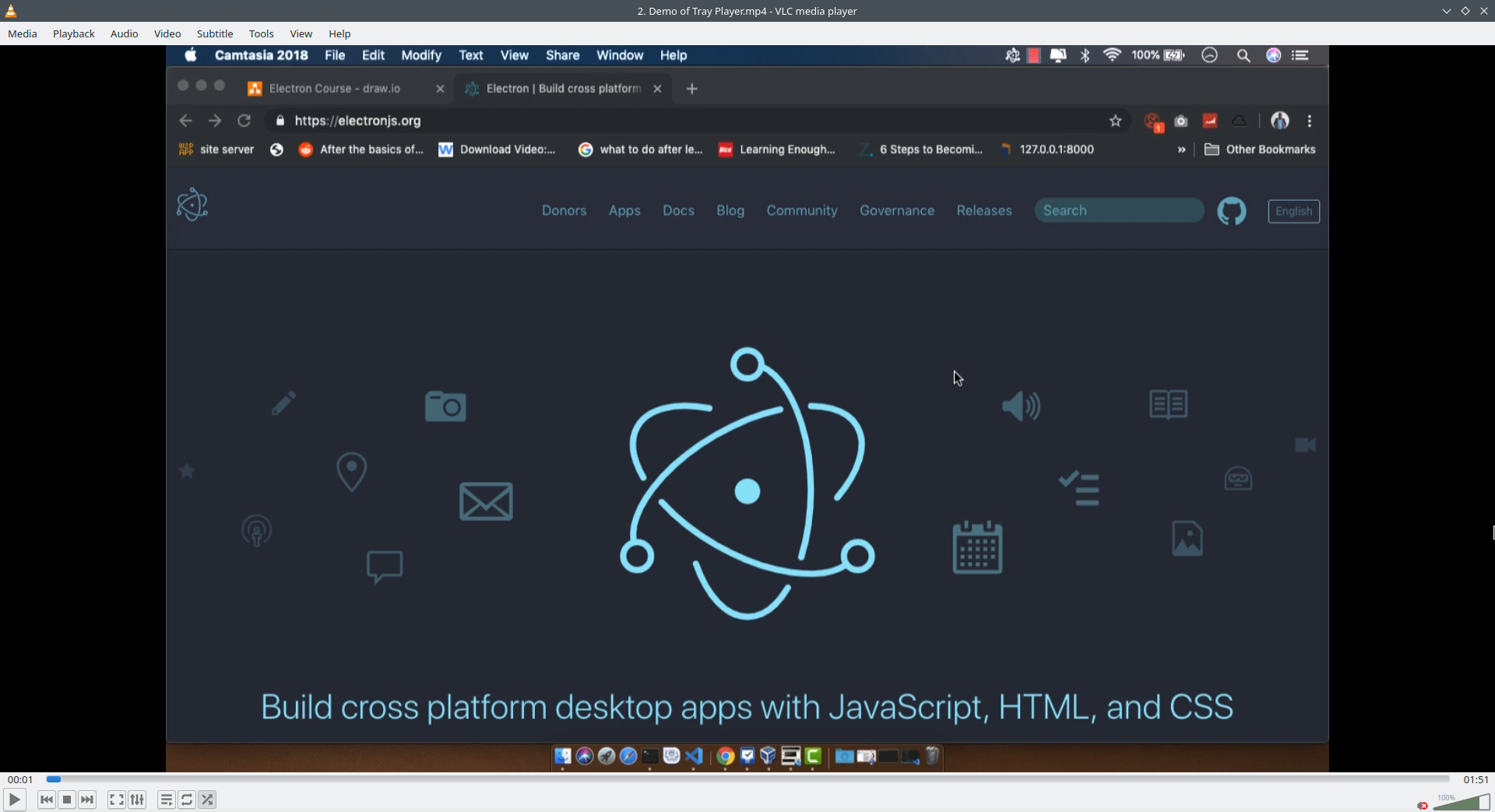Screen dimensions: 1495x812
Task: Open the VLC Media menu
Action: pos(23,33)
